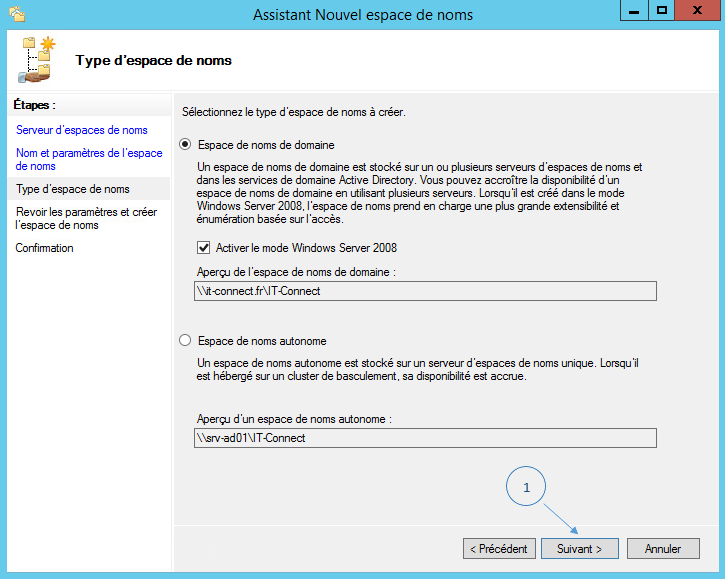Click the Suivant button

[x=580, y=548]
